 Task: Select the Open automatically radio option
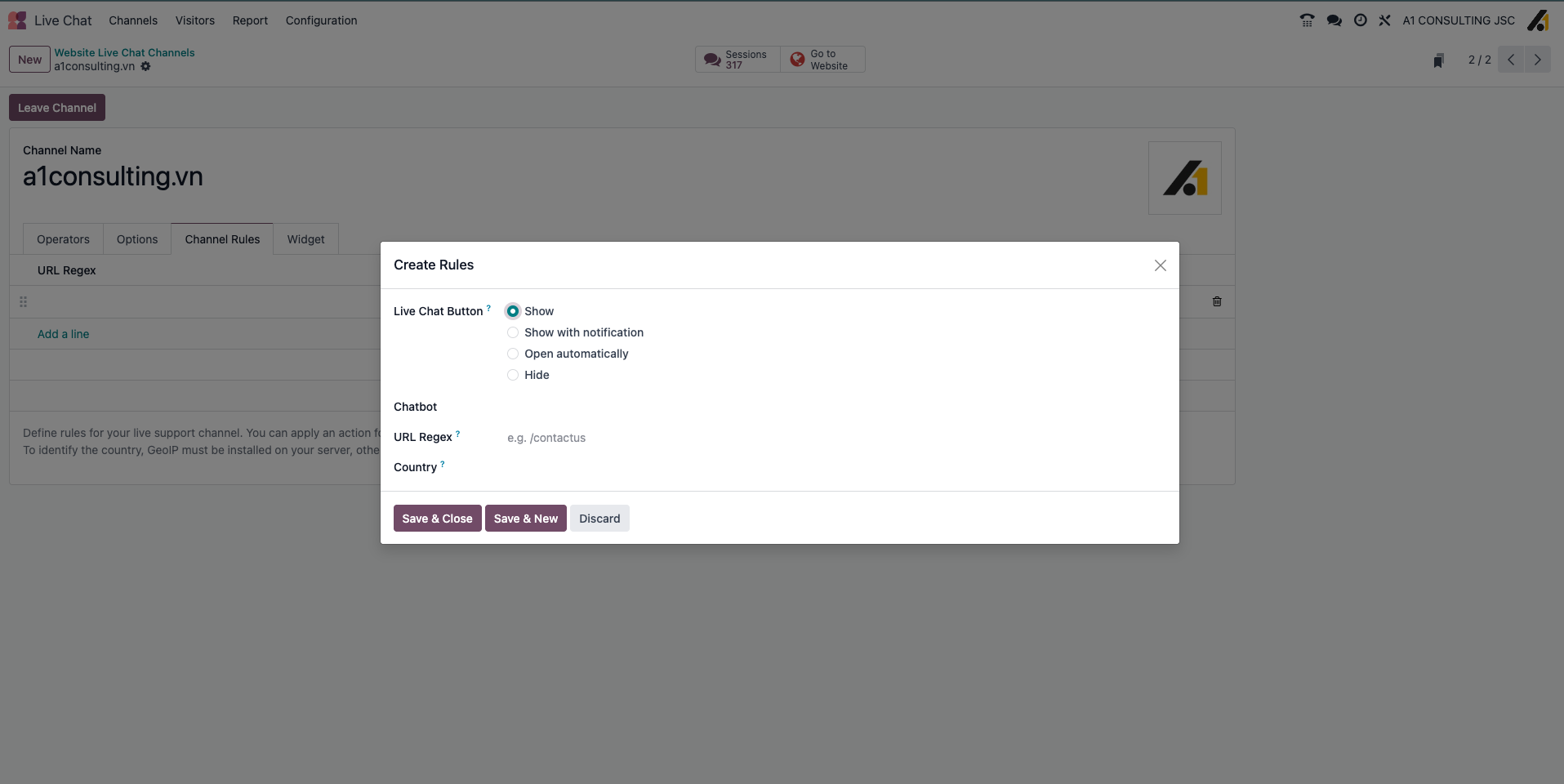[513, 354]
